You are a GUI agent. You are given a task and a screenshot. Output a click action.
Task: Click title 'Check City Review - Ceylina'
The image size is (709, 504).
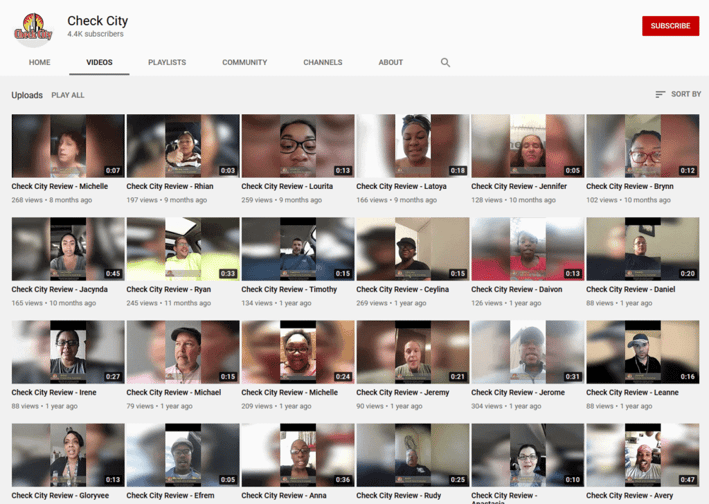tap(402, 289)
